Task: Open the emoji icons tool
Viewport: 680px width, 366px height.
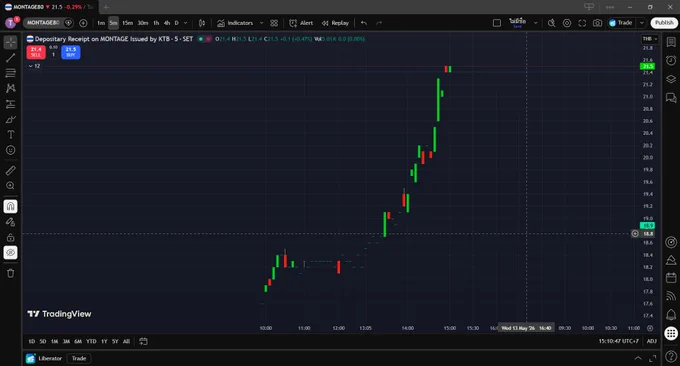Action: (10, 150)
